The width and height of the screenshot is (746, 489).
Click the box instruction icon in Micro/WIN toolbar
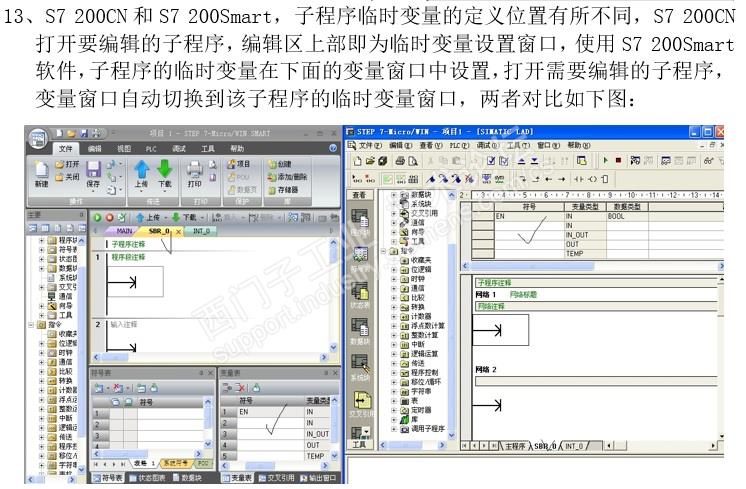click(604, 179)
